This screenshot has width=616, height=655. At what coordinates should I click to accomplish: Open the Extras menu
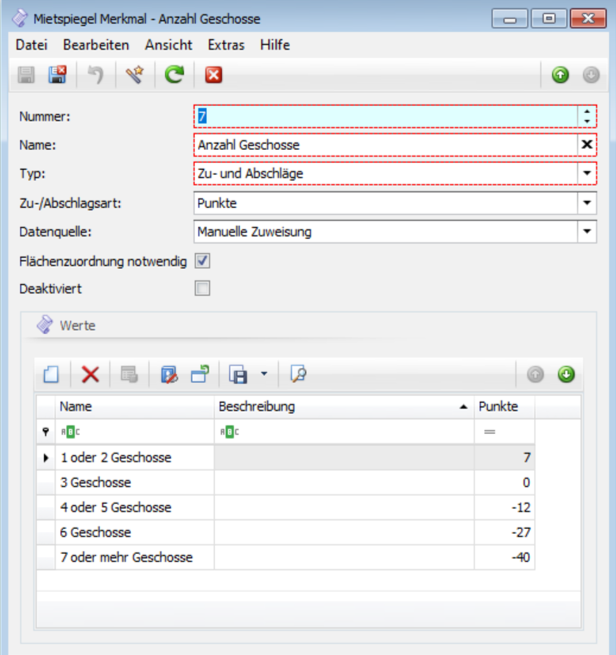point(225,45)
